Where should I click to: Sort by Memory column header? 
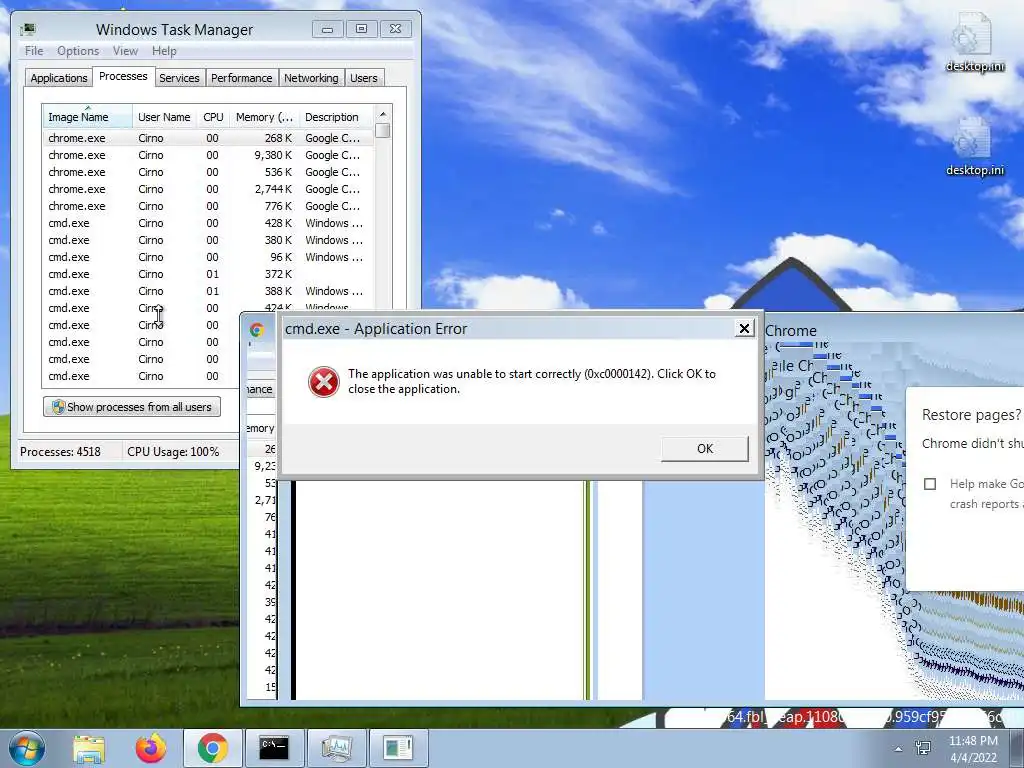[264, 117]
